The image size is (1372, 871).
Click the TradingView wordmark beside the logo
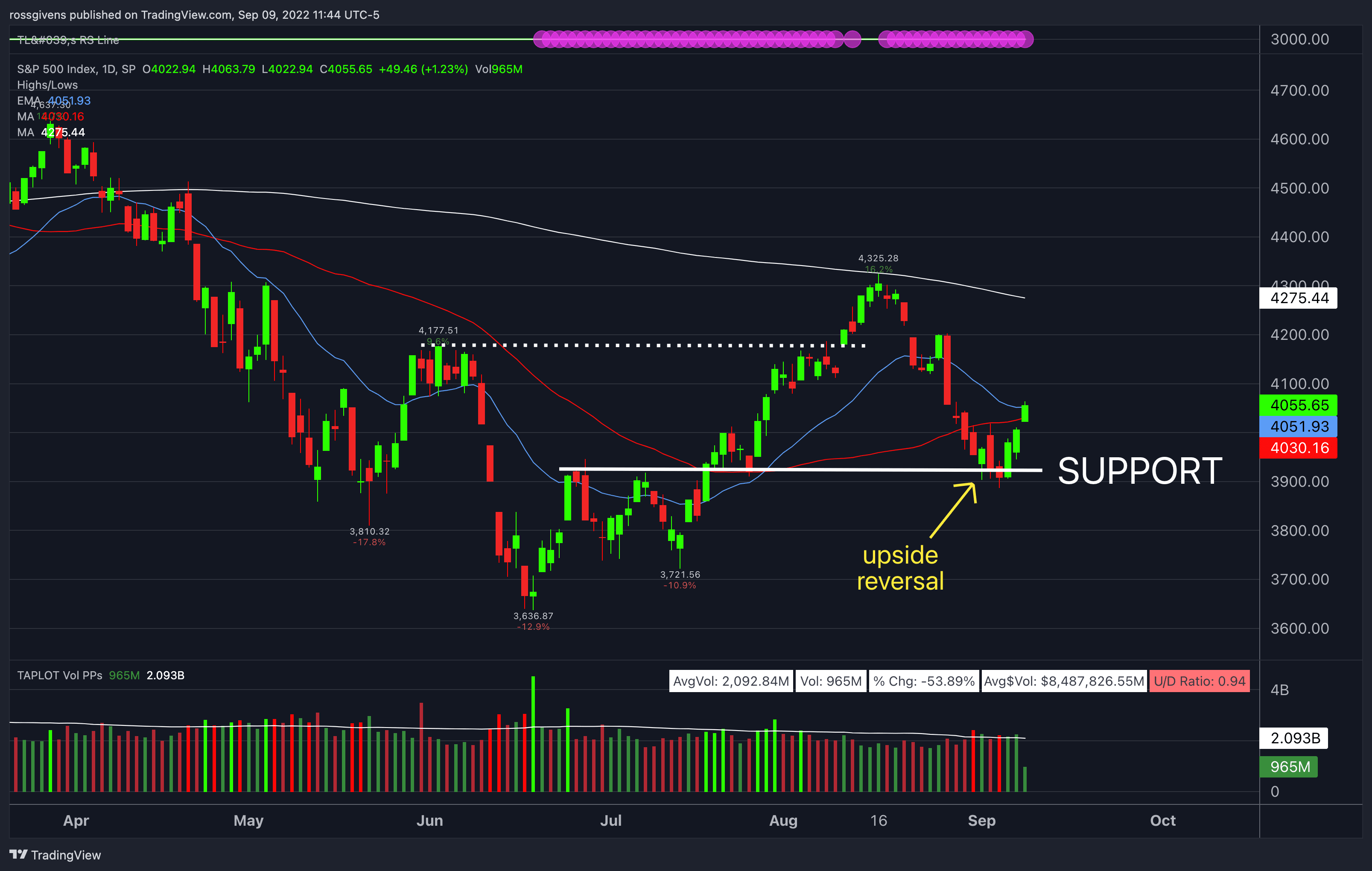click(67, 854)
